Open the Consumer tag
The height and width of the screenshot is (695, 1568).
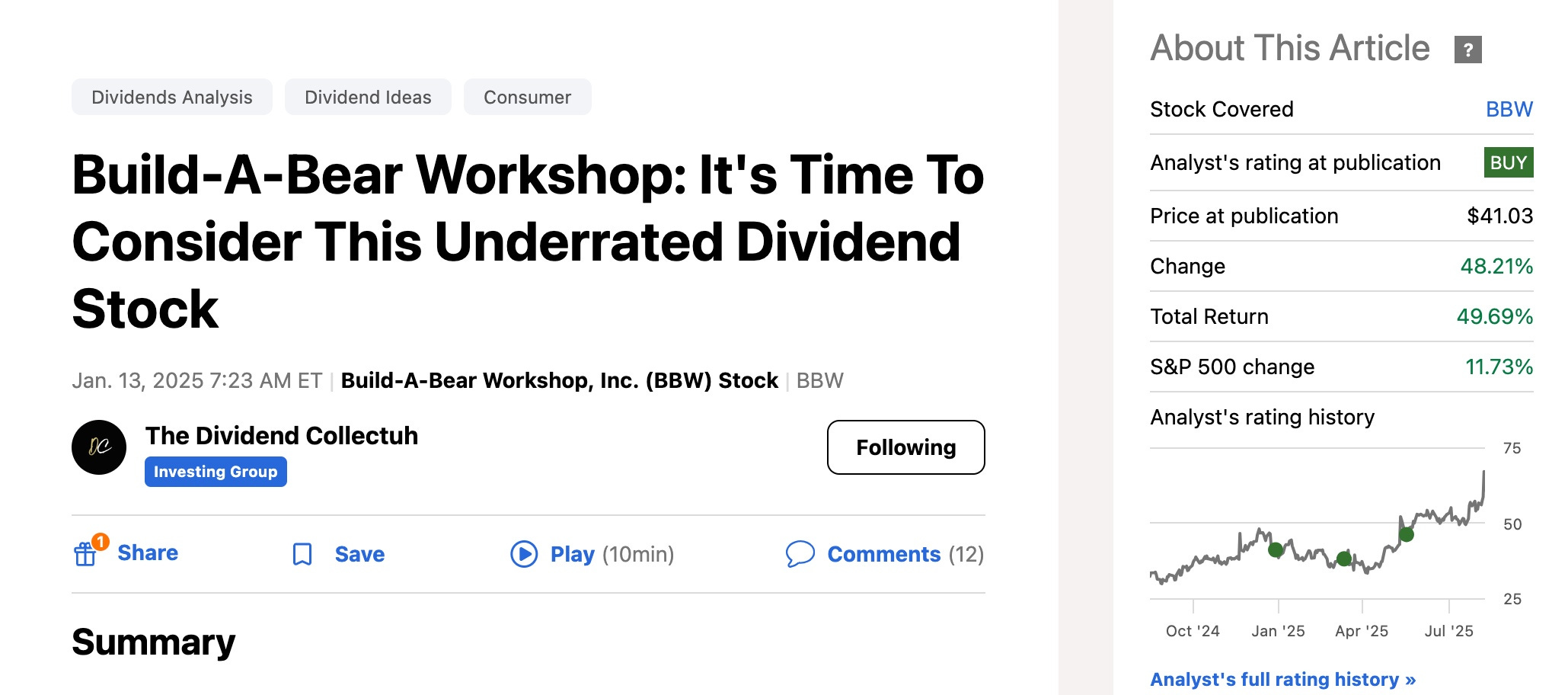click(527, 97)
